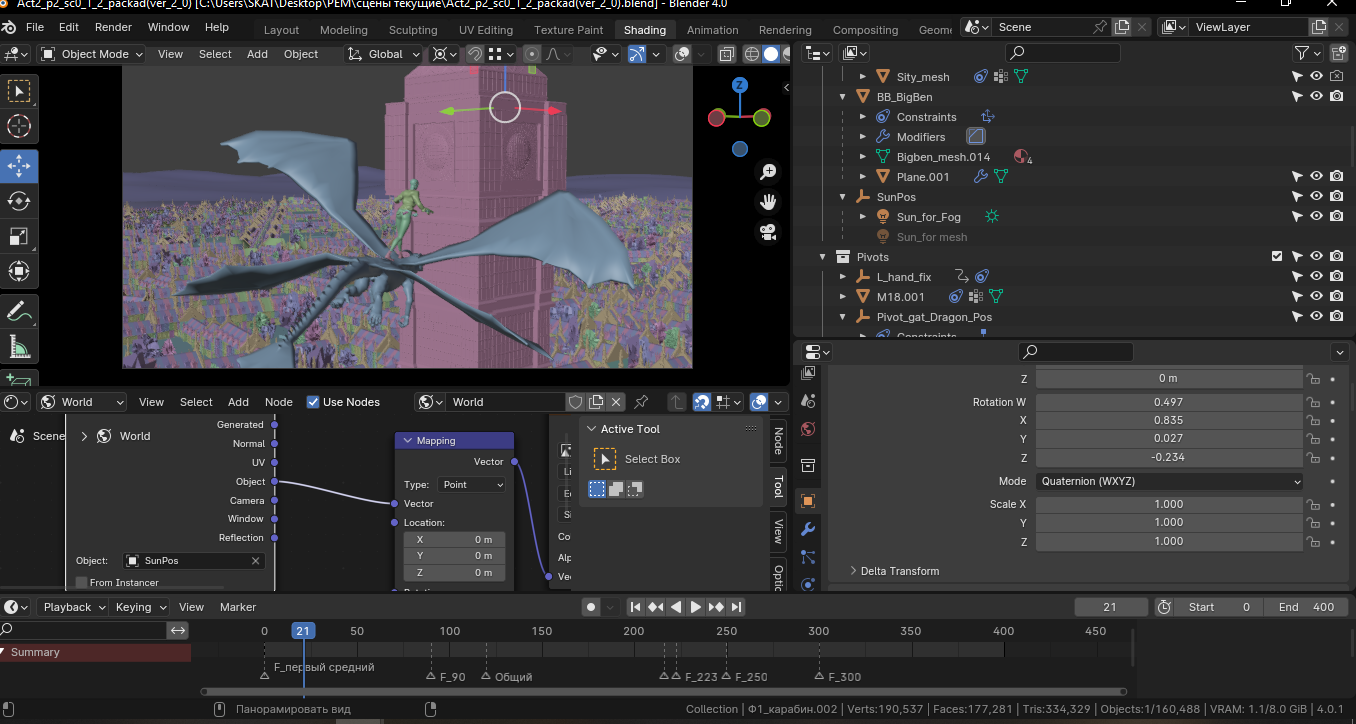Click the Measure tool icon
Image resolution: width=1356 pixels, height=724 pixels.
(19, 348)
